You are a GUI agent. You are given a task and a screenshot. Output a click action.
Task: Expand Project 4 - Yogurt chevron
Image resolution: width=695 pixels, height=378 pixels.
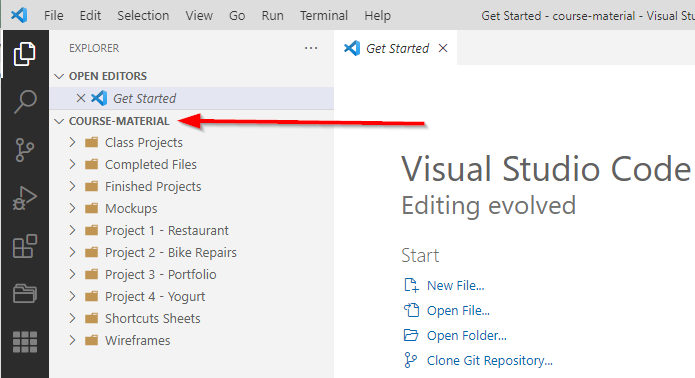pyautogui.click(x=72, y=296)
